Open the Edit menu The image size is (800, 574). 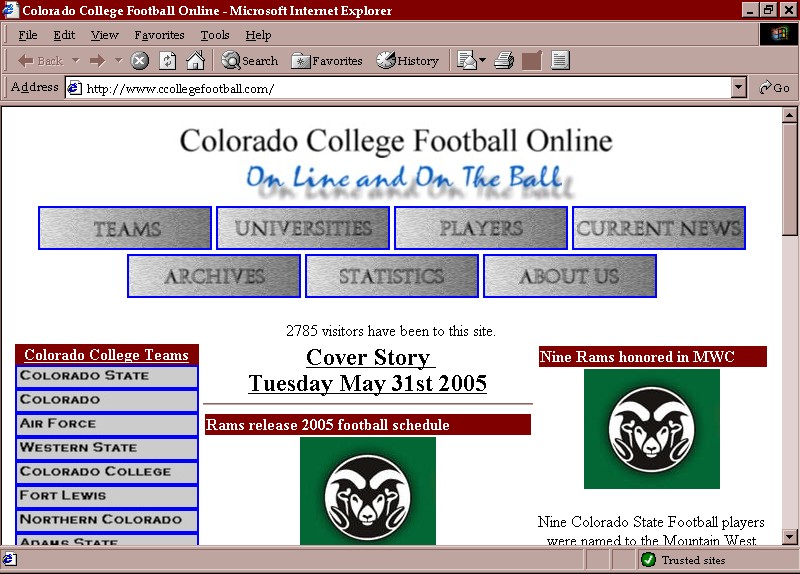[64, 35]
